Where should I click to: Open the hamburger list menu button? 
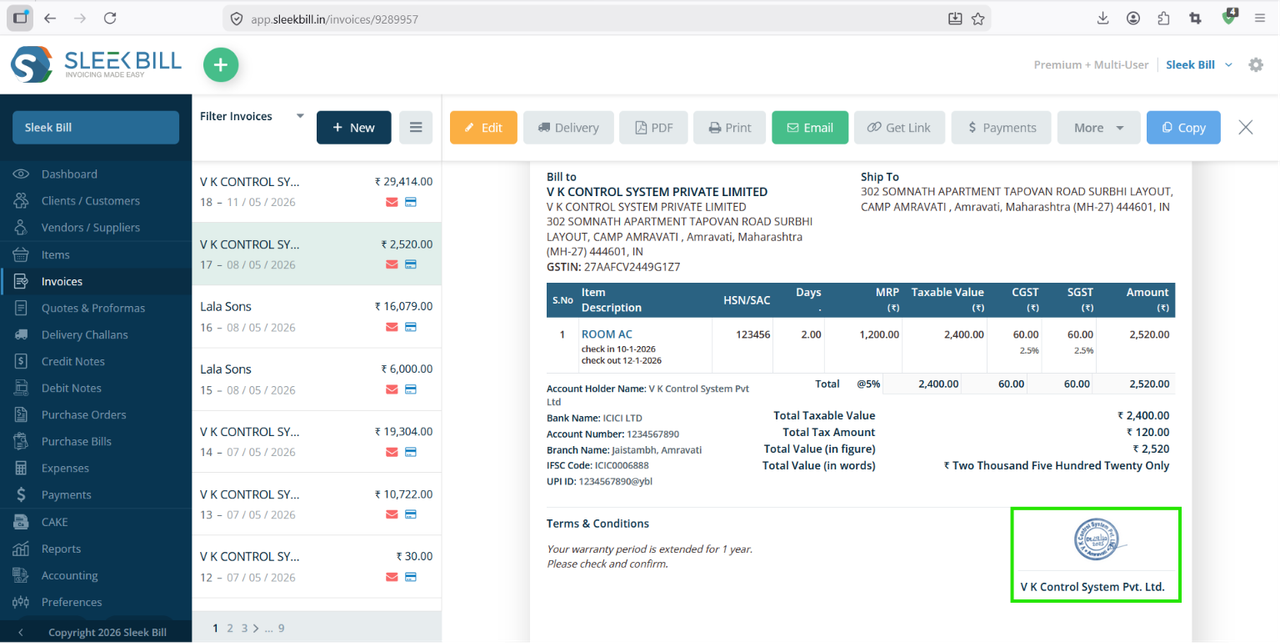(x=416, y=128)
